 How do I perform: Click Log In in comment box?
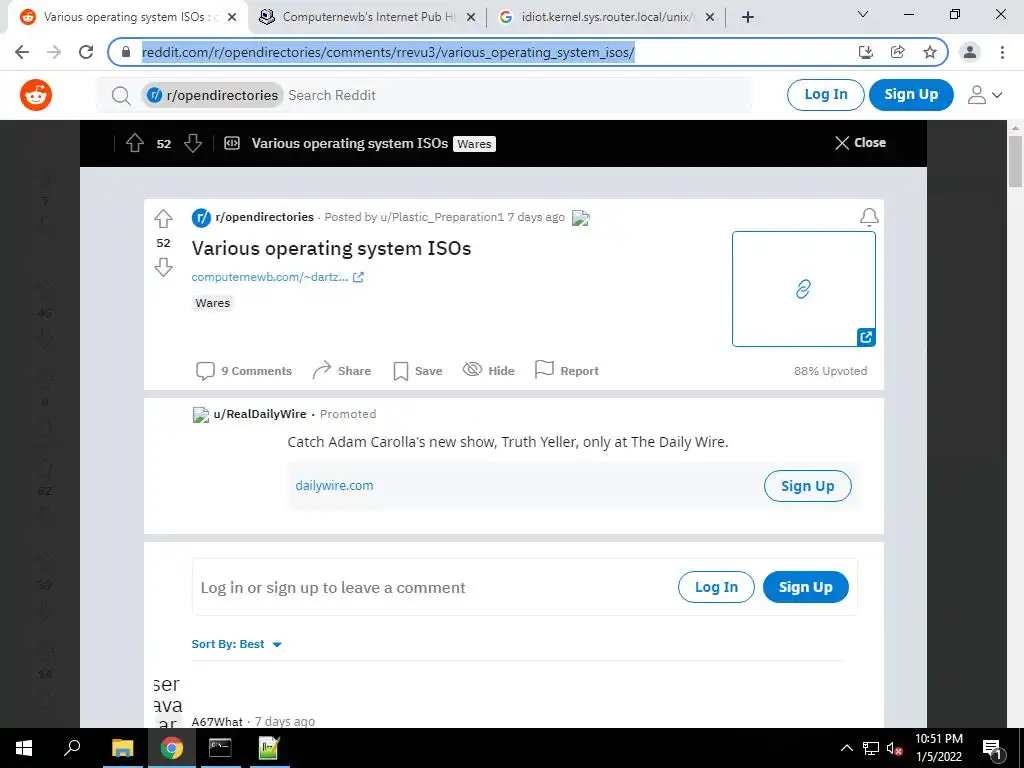[x=716, y=587]
